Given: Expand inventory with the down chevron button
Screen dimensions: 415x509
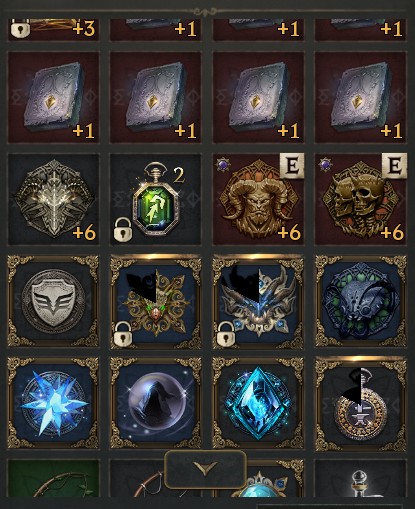Looking at the screenshot, I should pos(205,469).
